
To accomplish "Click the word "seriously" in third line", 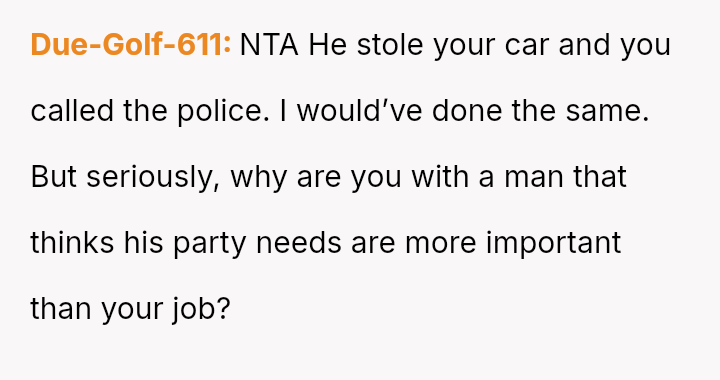I will click(x=153, y=177).
